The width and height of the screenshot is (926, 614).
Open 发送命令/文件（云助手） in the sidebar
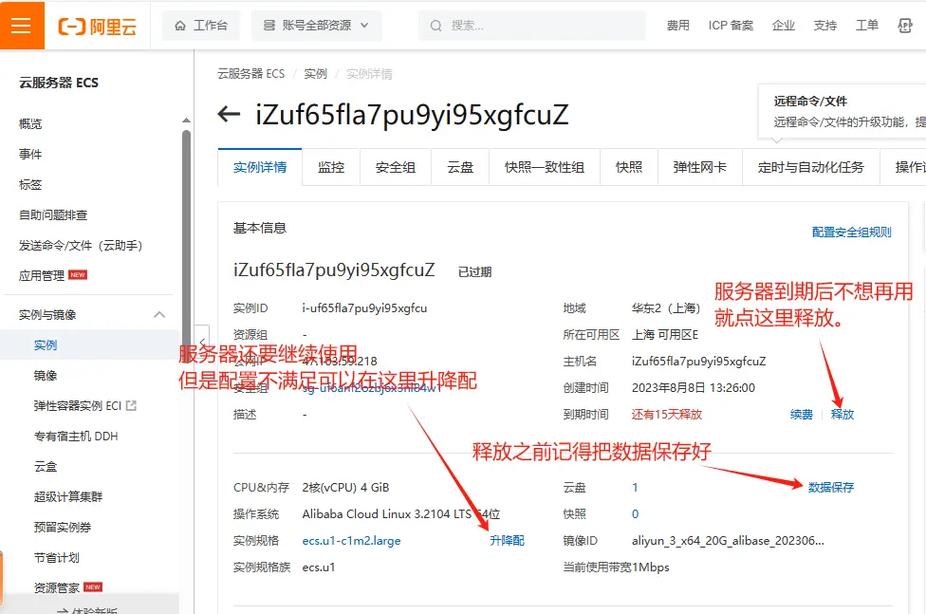81,245
